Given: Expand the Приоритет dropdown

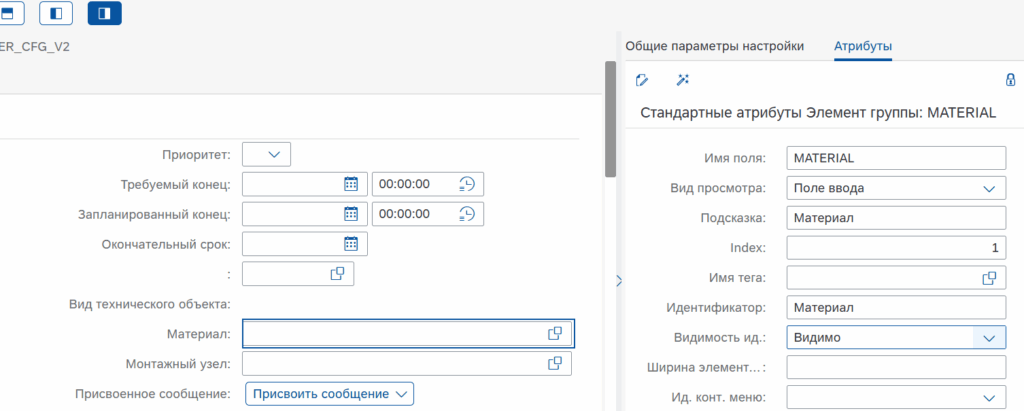Looking at the screenshot, I should 266,154.
